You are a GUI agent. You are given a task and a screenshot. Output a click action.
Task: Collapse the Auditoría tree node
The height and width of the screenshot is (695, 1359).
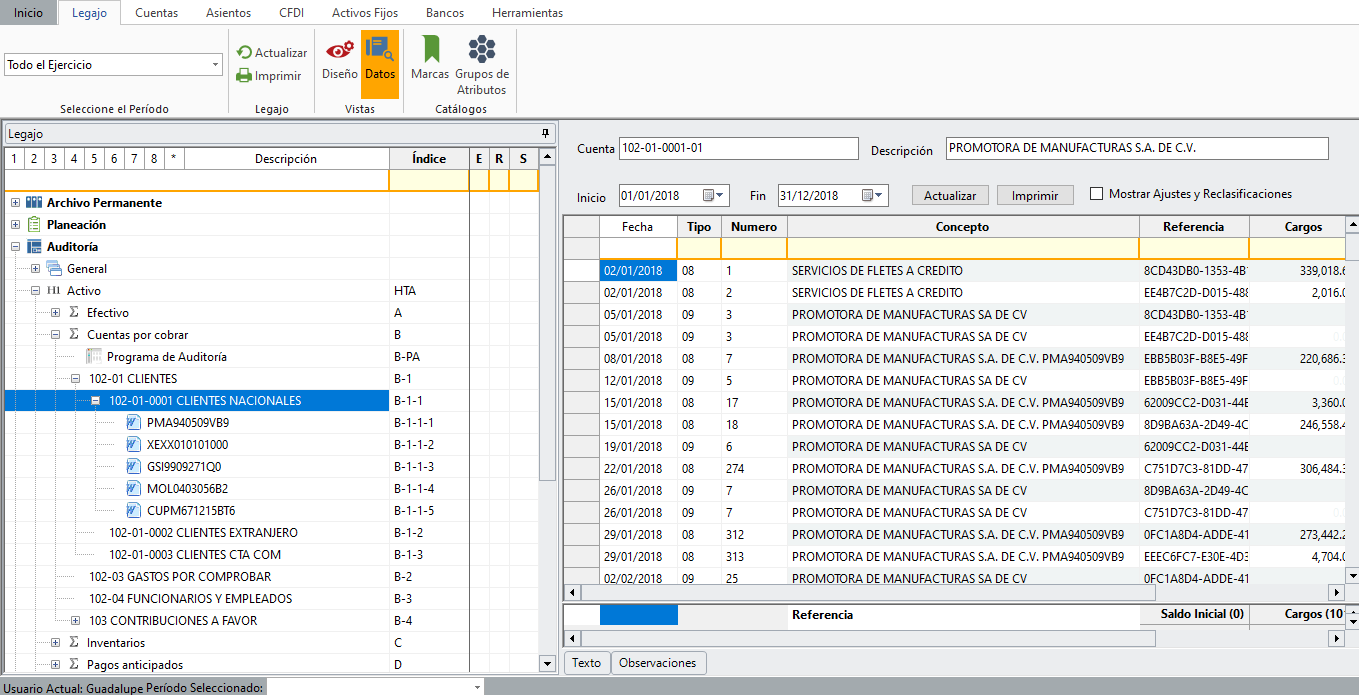click(15, 247)
